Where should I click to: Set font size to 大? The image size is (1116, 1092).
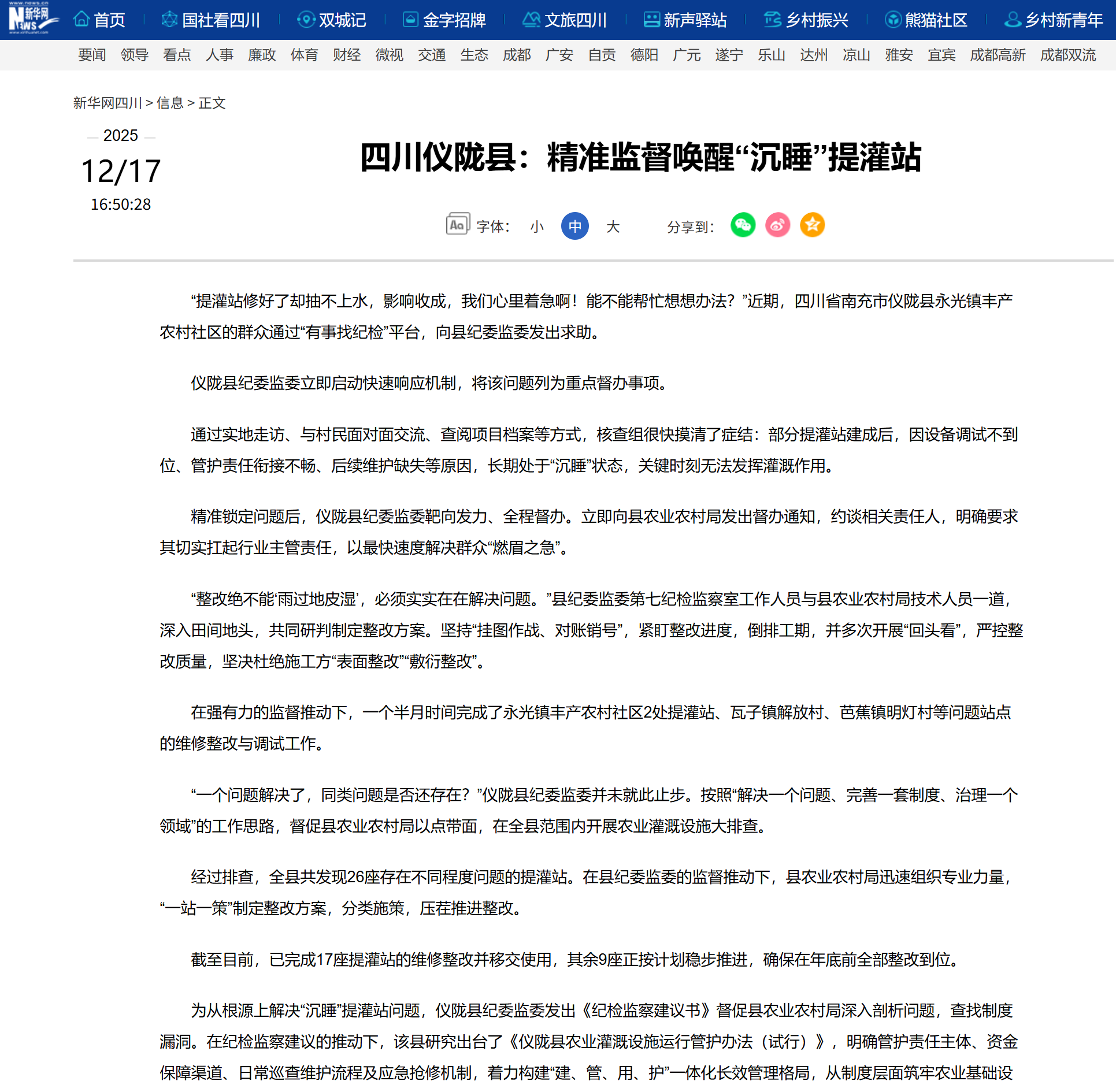(613, 226)
